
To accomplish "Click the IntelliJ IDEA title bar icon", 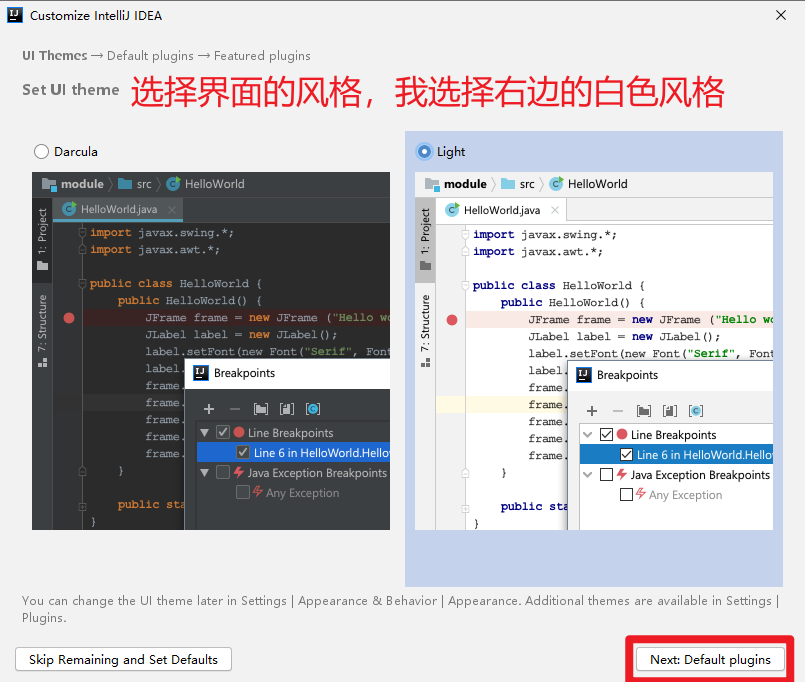I will click(x=15, y=15).
